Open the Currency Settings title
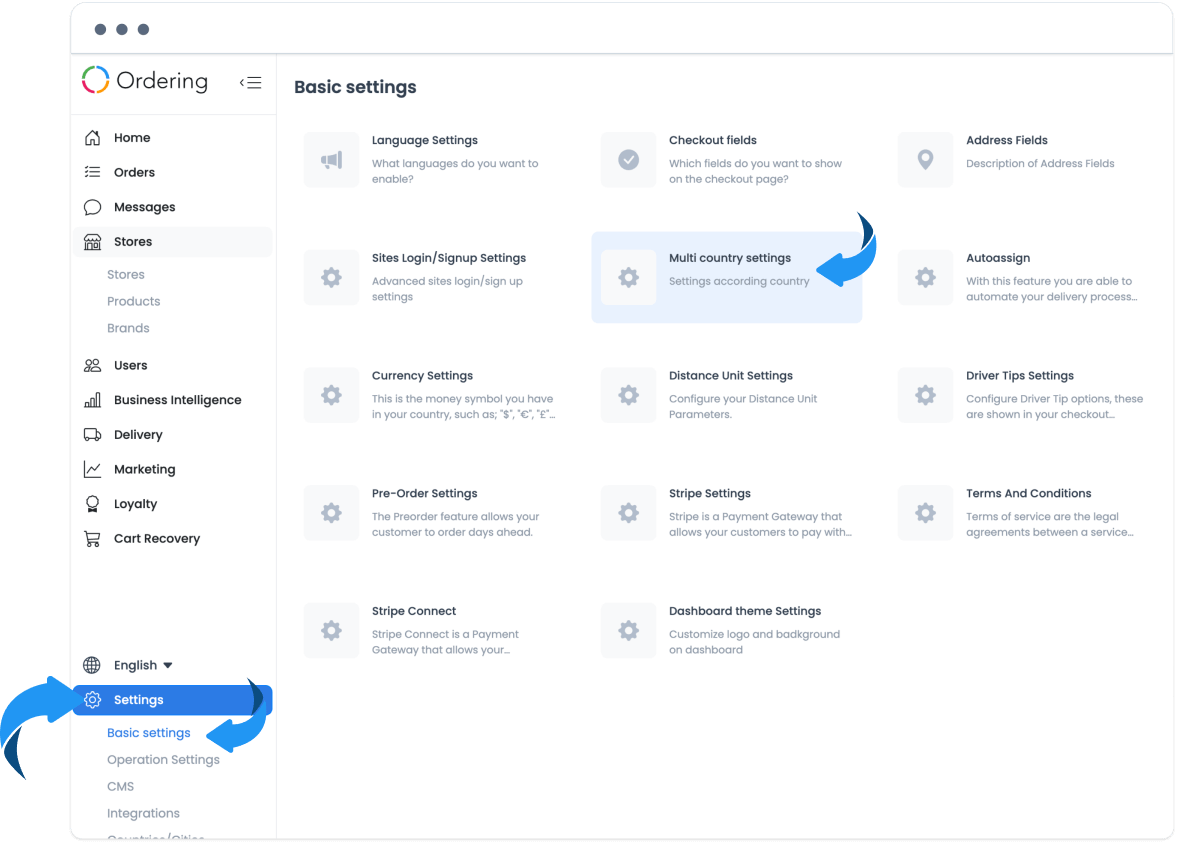 (423, 376)
